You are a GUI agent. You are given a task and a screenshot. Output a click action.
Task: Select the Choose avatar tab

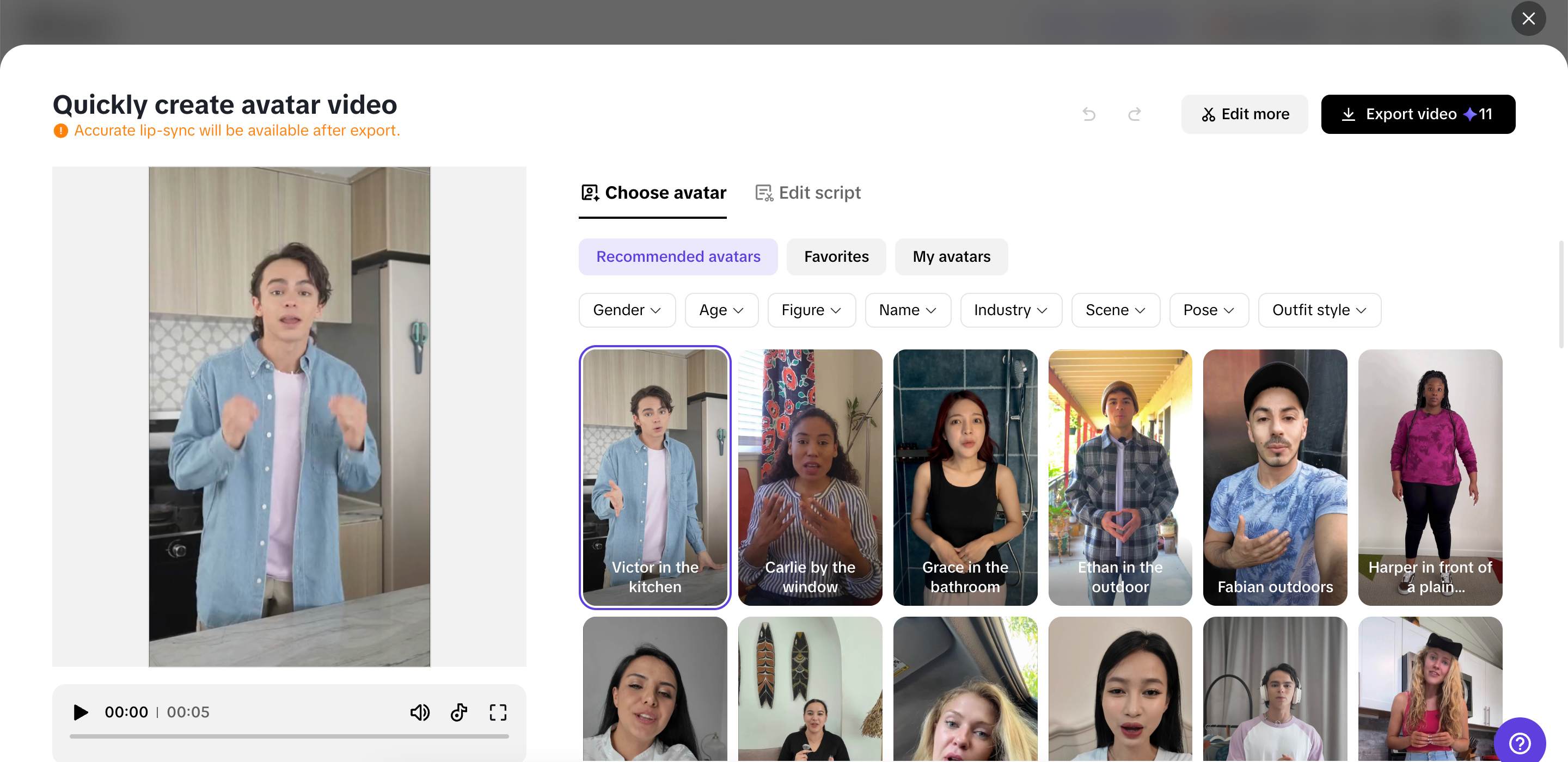coord(653,193)
